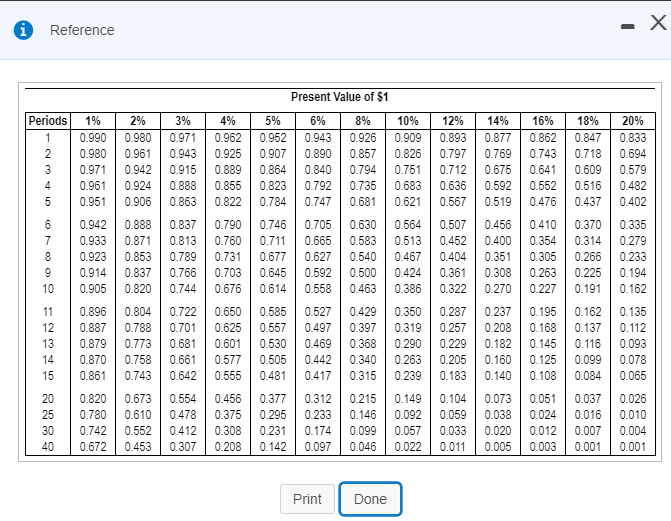This screenshot has height=521, width=671.
Task: Close the Reference dialog with the X
Action: (658, 22)
